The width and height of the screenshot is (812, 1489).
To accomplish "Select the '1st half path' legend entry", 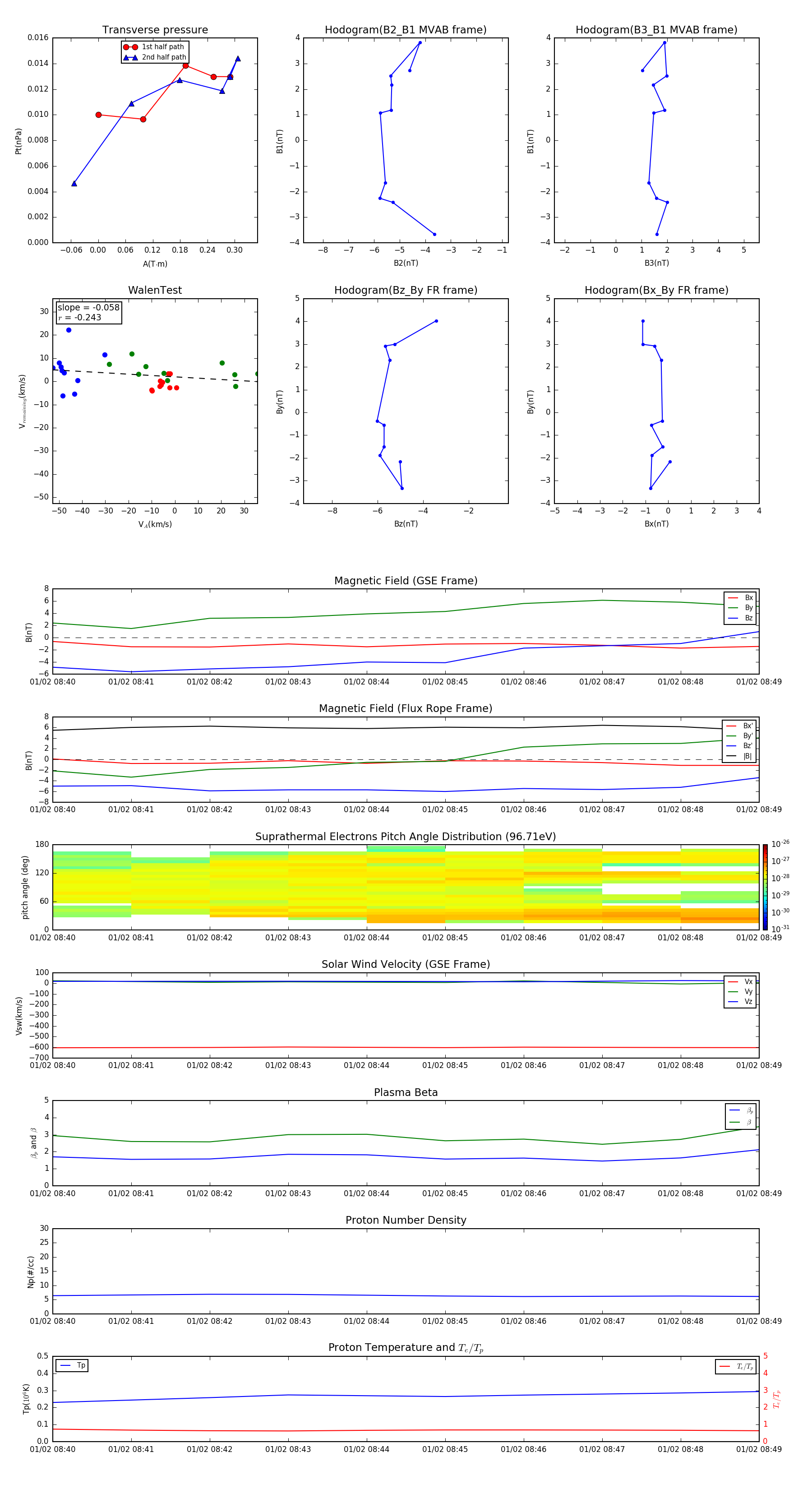I will click(x=154, y=47).
